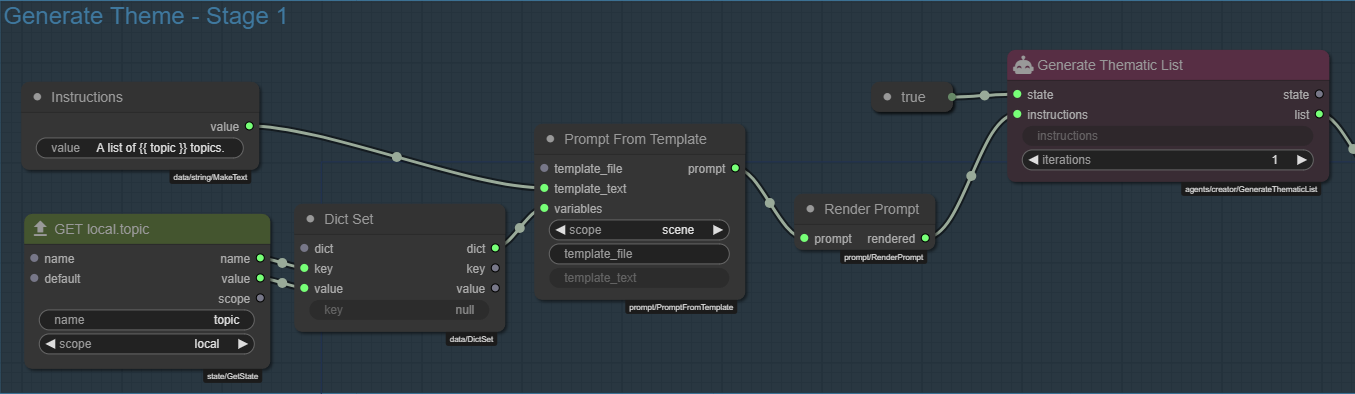The image size is (1355, 394).
Task: Click the collapse dot on Prompt From Template
Action: 550,139
